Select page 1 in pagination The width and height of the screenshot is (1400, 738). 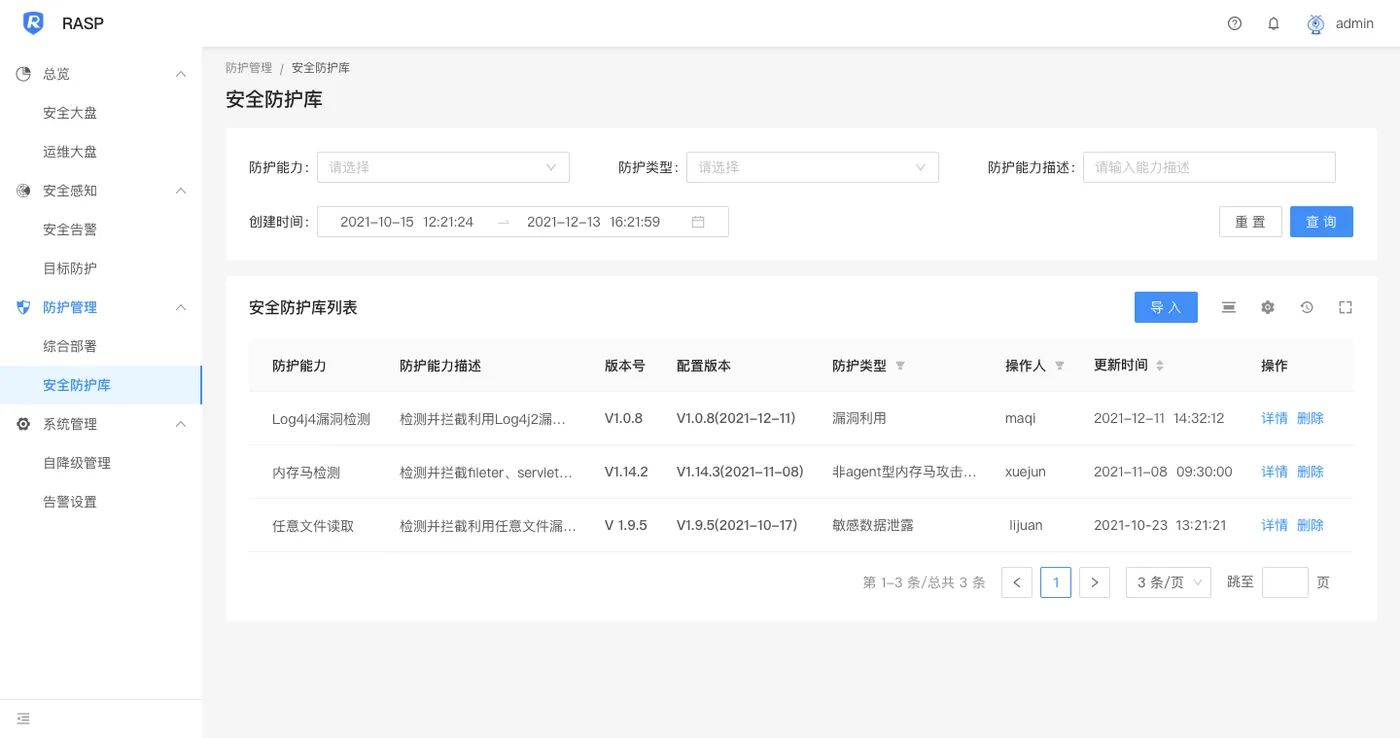1055,582
